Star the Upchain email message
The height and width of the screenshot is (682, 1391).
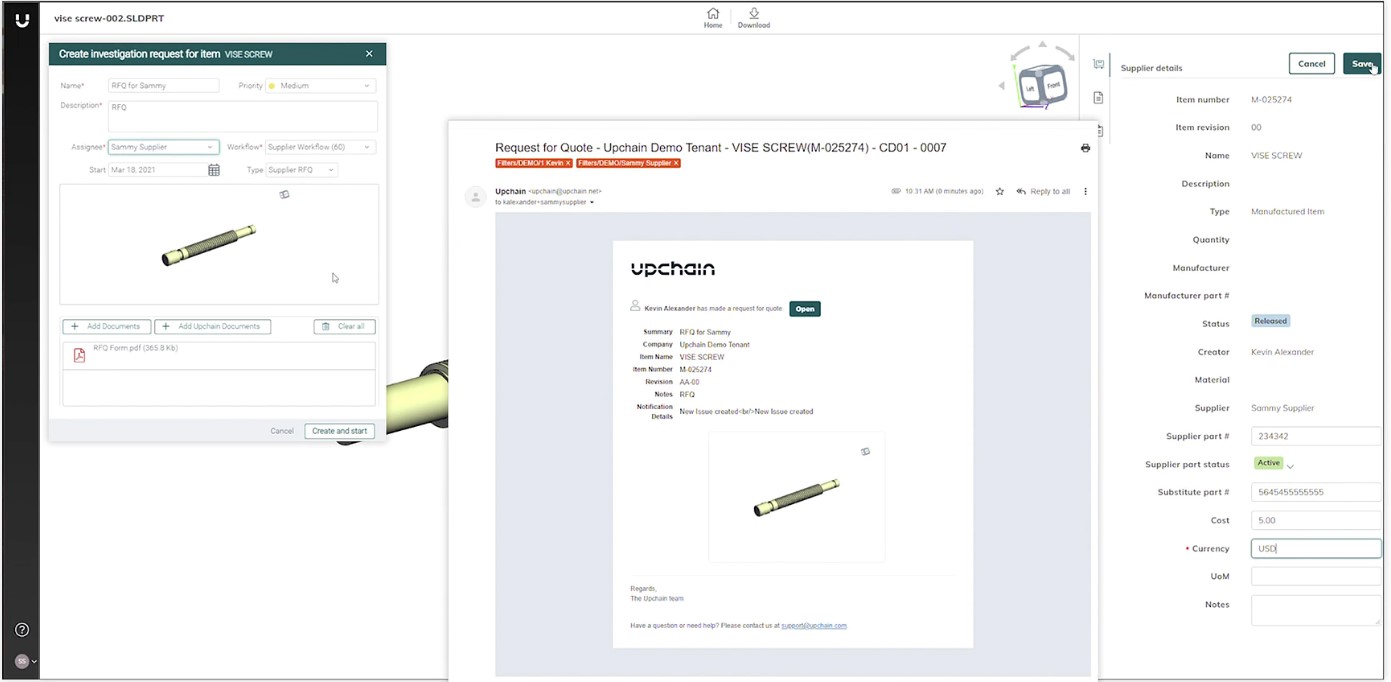tap(999, 191)
